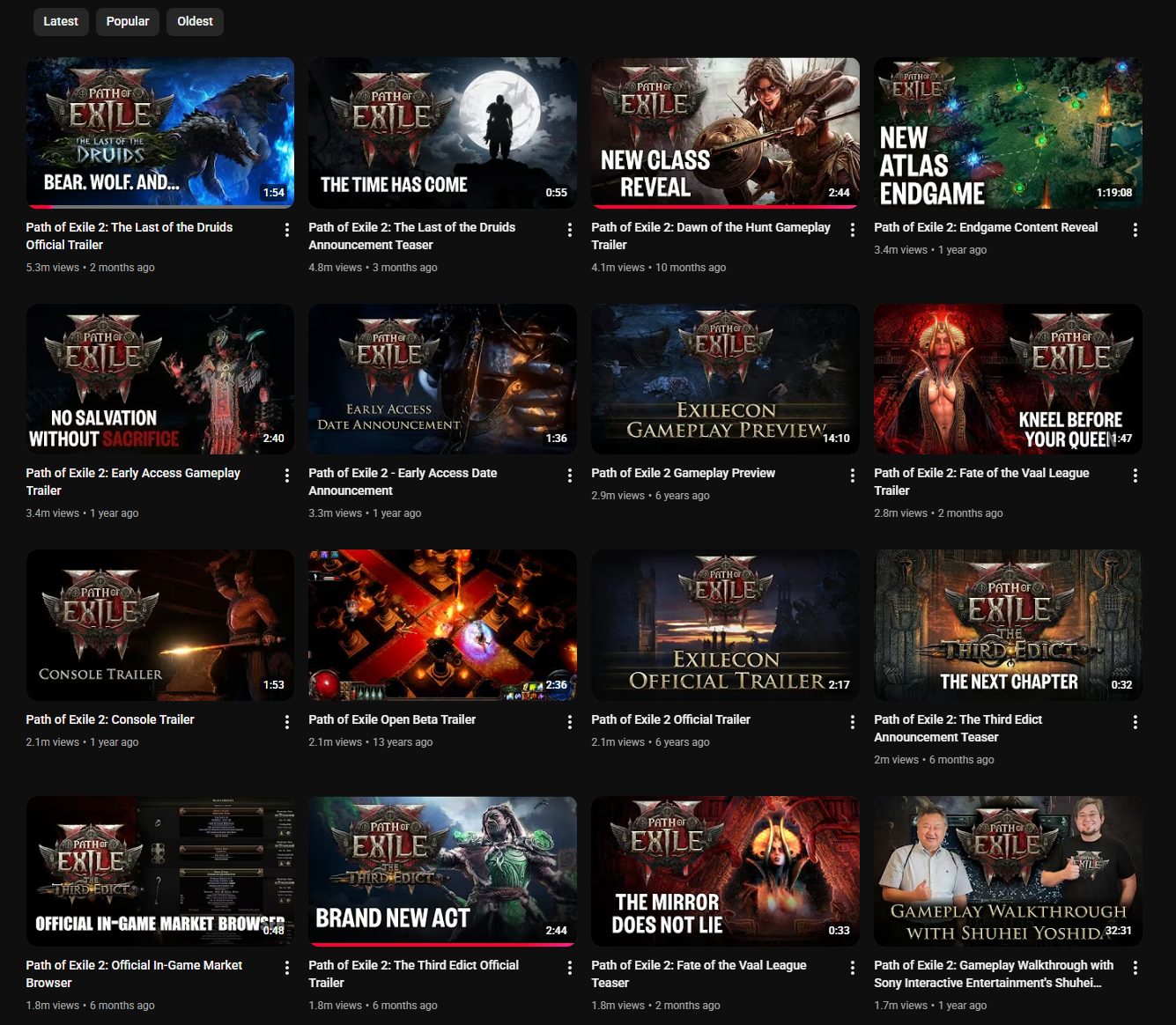Play the 'THE TIME HAS COME' moon thumbnail

click(x=442, y=133)
